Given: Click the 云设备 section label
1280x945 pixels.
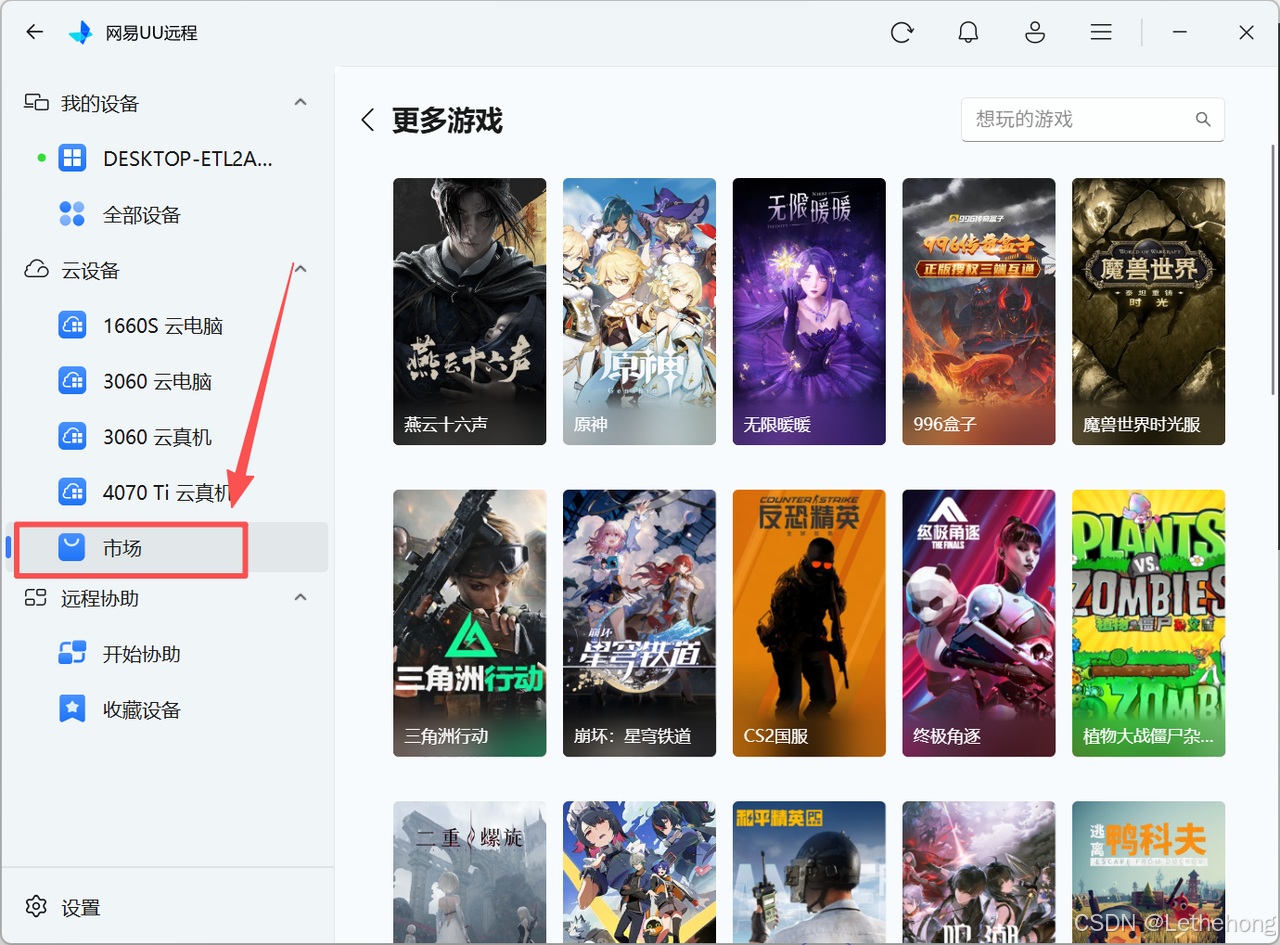Looking at the screenshot, I should tap(90, 270).
